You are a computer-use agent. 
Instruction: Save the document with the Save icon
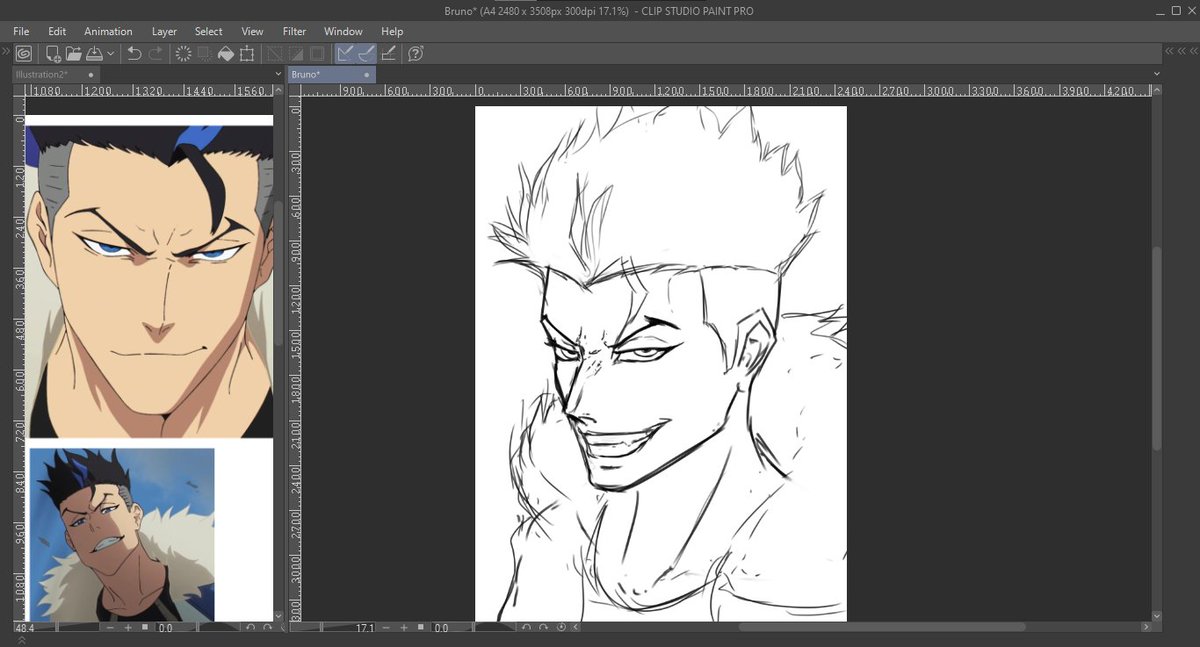[93, 53]
